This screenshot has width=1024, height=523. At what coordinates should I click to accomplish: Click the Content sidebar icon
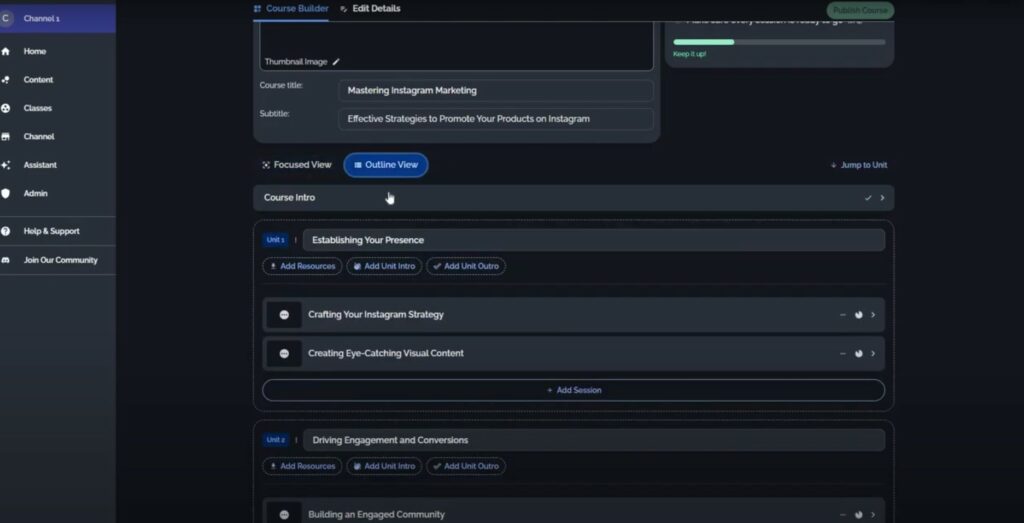[5, 80]
